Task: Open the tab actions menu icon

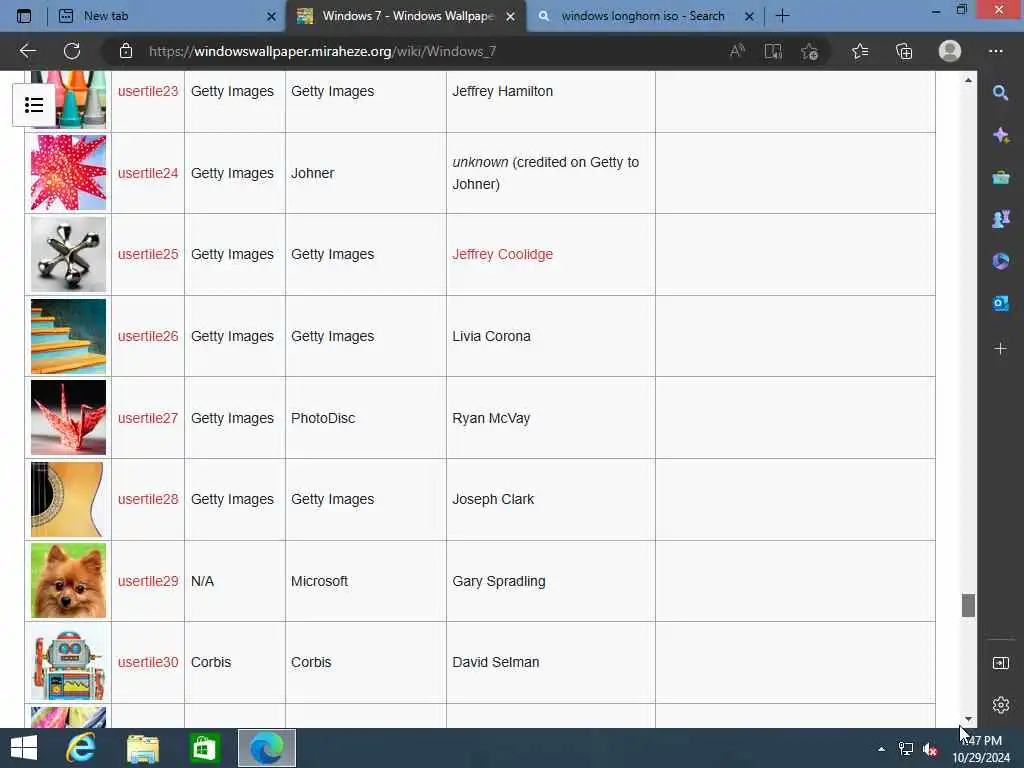Action: (x=24, y=16)
